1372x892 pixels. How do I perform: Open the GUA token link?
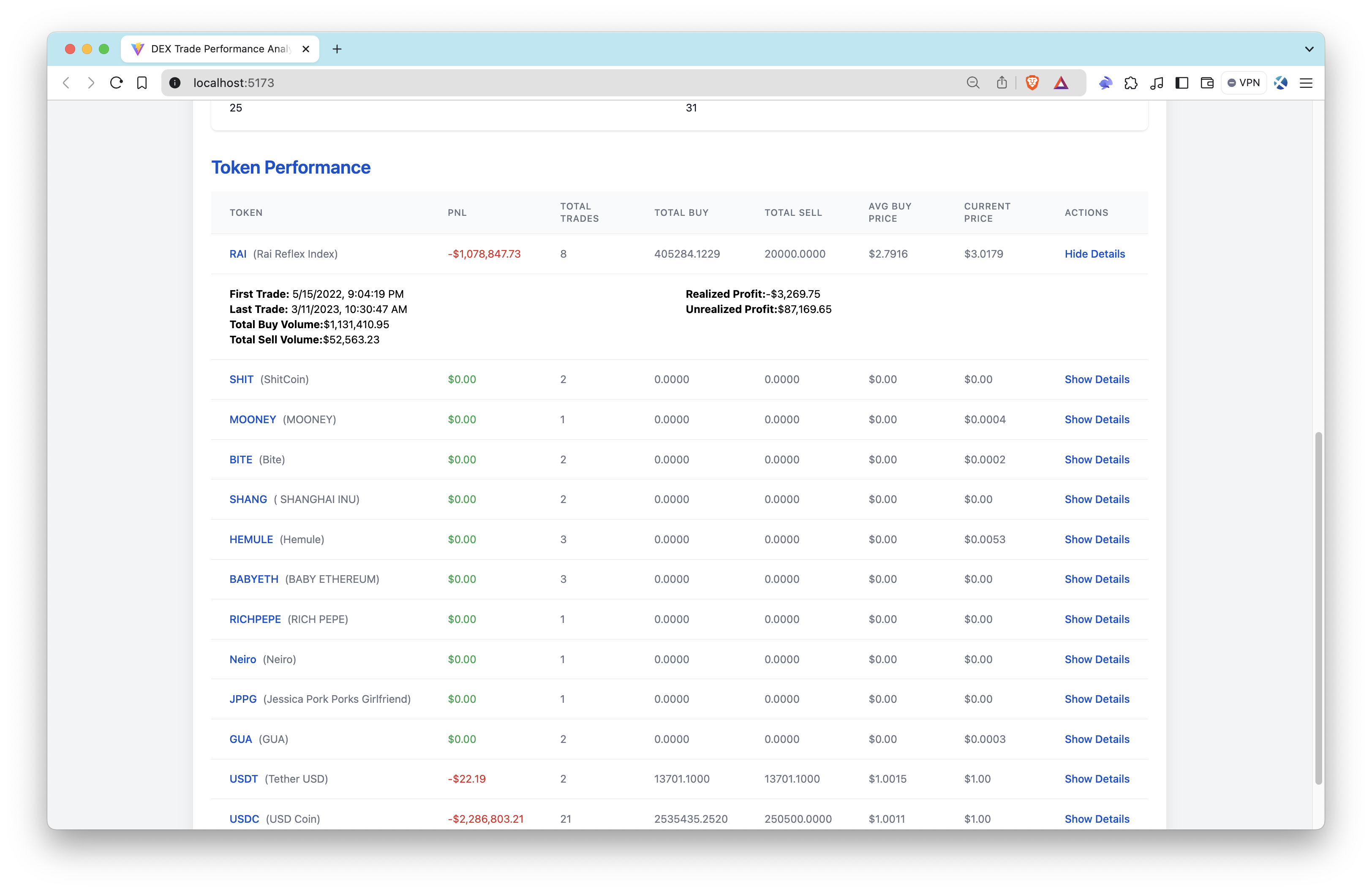point(241,739)
